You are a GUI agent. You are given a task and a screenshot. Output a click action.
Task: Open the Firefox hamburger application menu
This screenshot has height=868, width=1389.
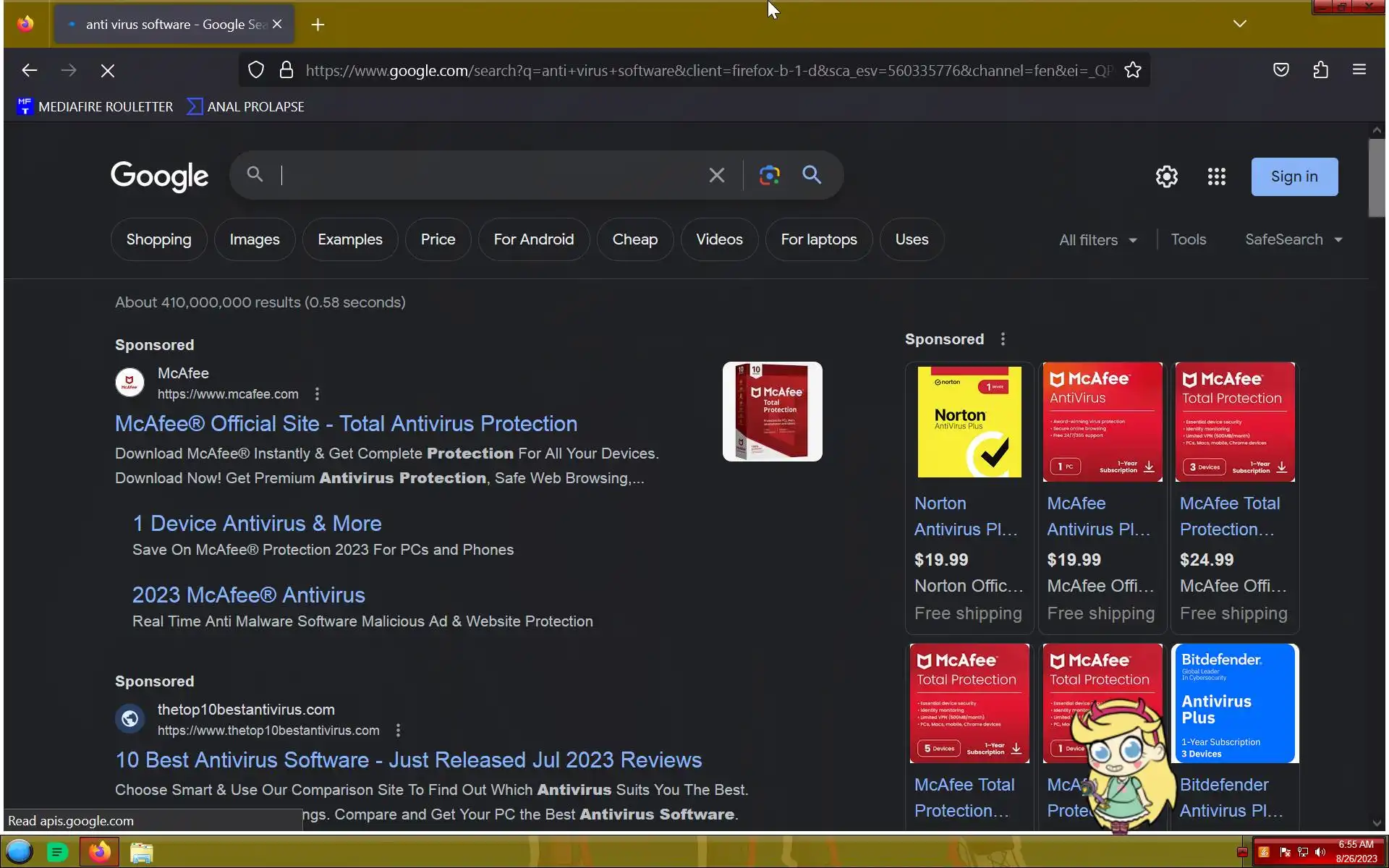[1359, 70]
